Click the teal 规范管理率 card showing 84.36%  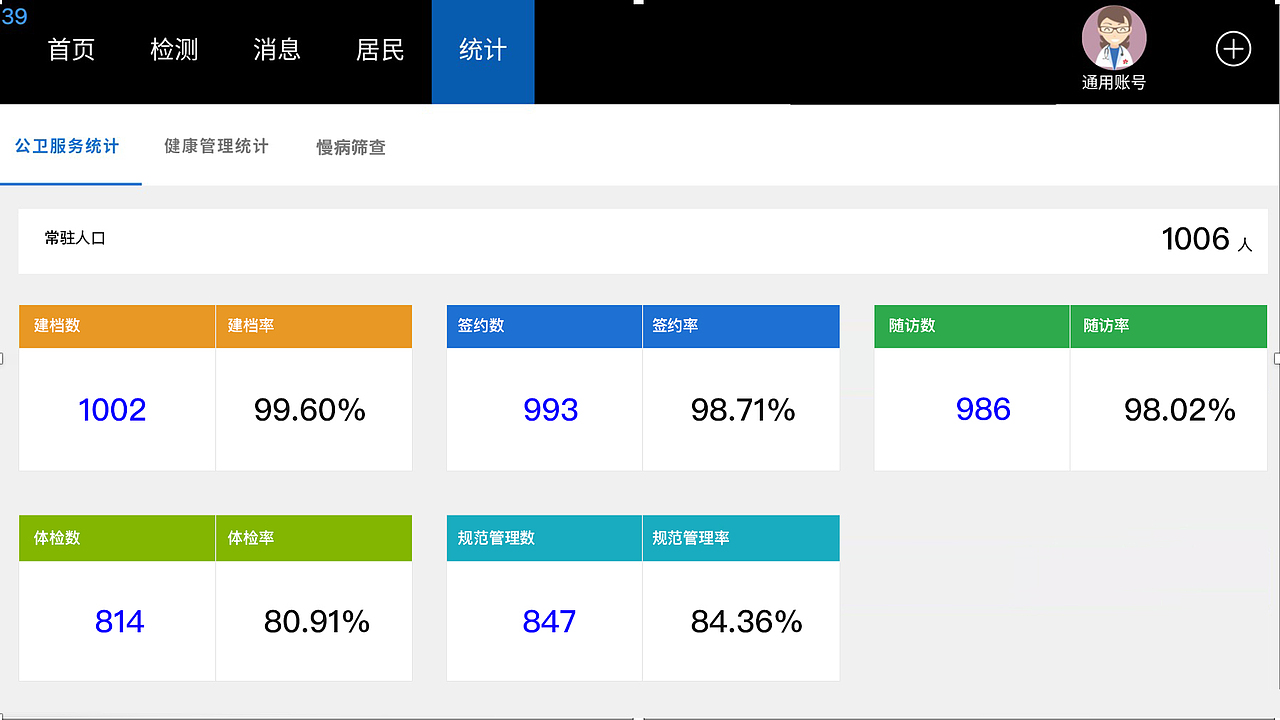pyautogui.click(x=741, y=621)
